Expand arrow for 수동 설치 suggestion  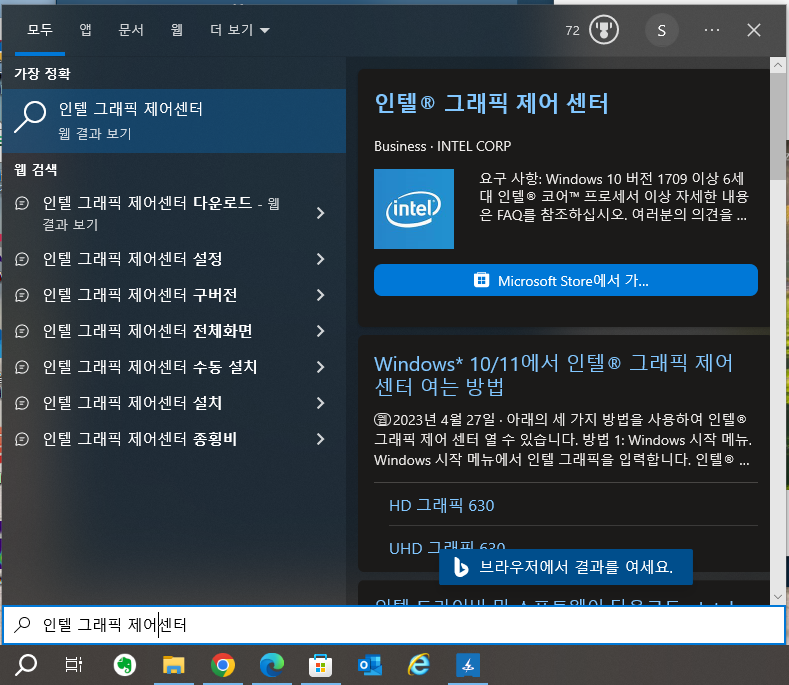pyautogui.click(x=321, y=367)
